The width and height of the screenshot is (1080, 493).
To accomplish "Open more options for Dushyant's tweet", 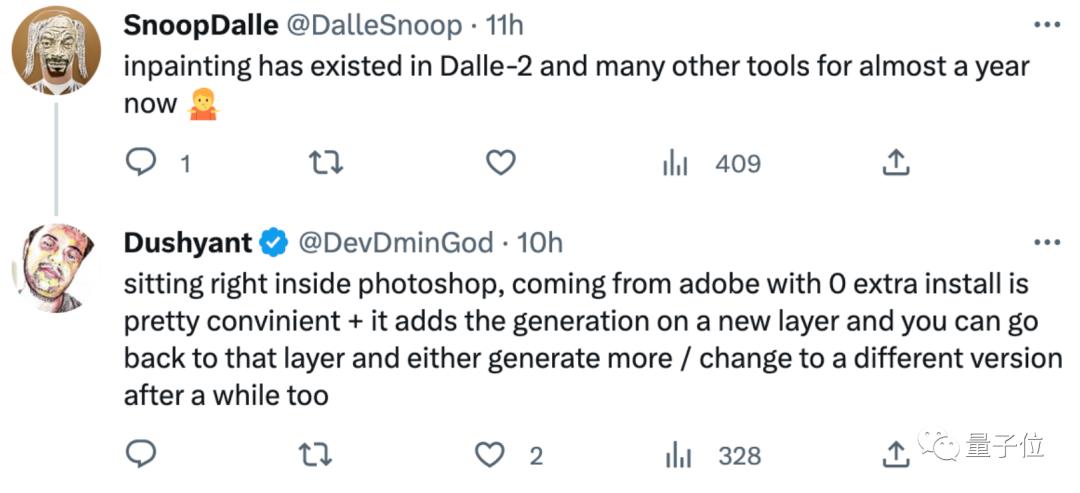I will [1046, 242].
